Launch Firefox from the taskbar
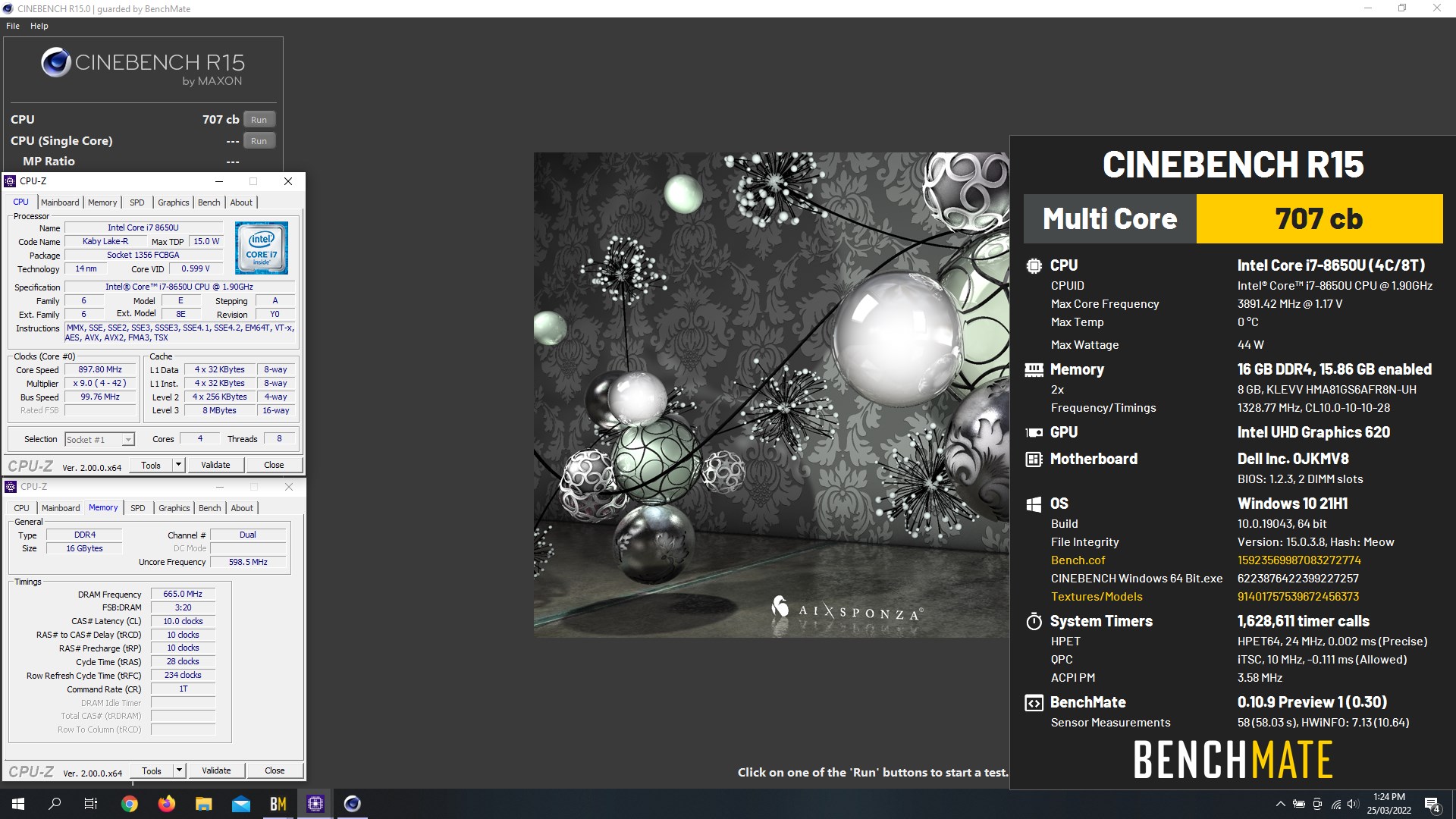1456x819 pixels. pos(166,804)
